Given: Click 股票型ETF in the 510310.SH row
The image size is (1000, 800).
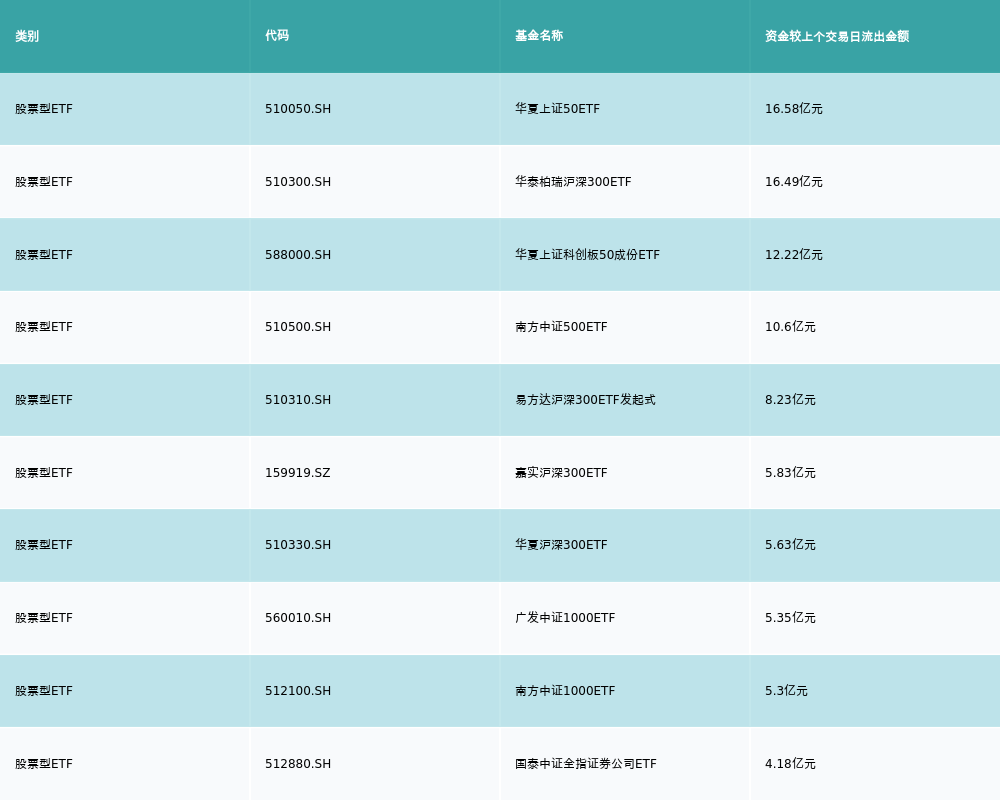Looking at the screenshot, I should (x=44, y=400).
